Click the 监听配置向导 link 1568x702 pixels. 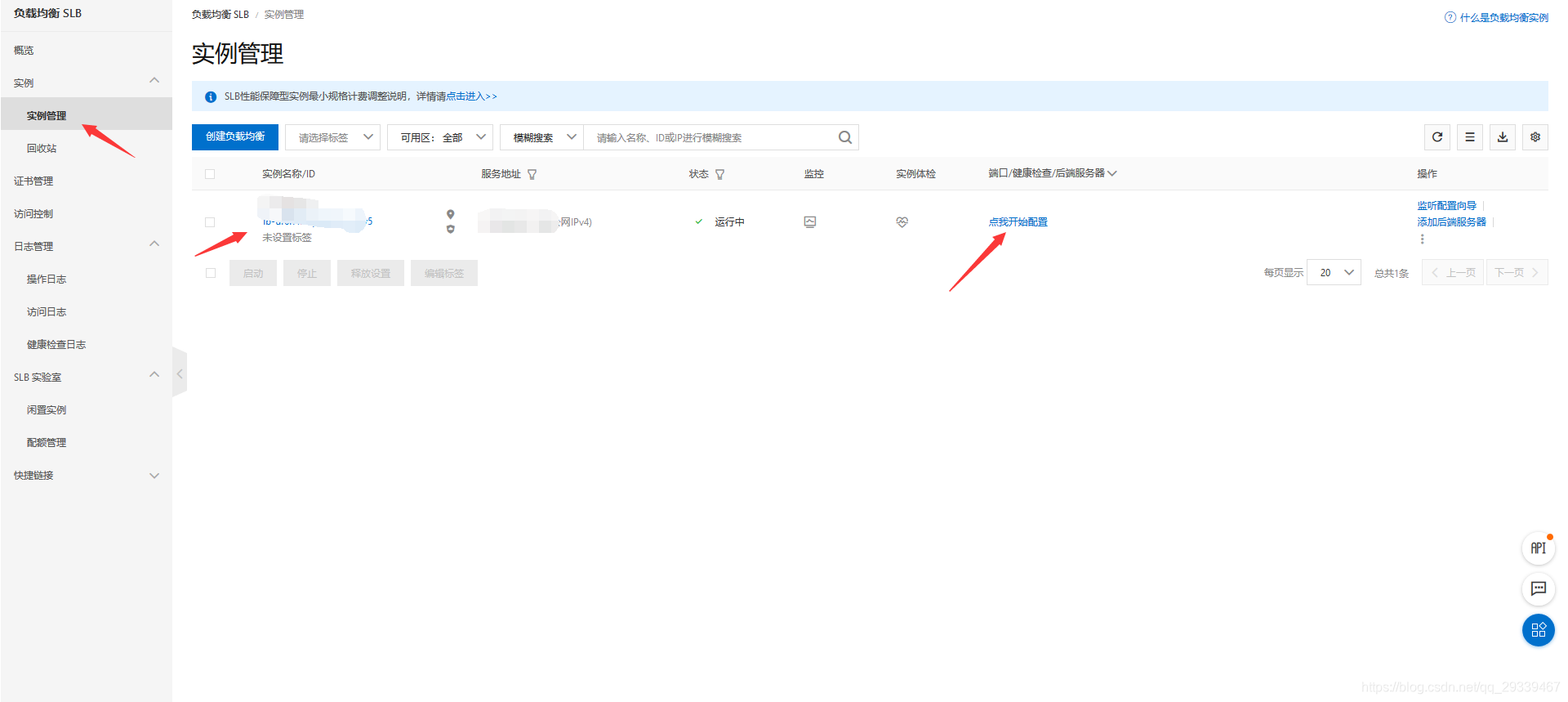click(x=1446, y=206)
